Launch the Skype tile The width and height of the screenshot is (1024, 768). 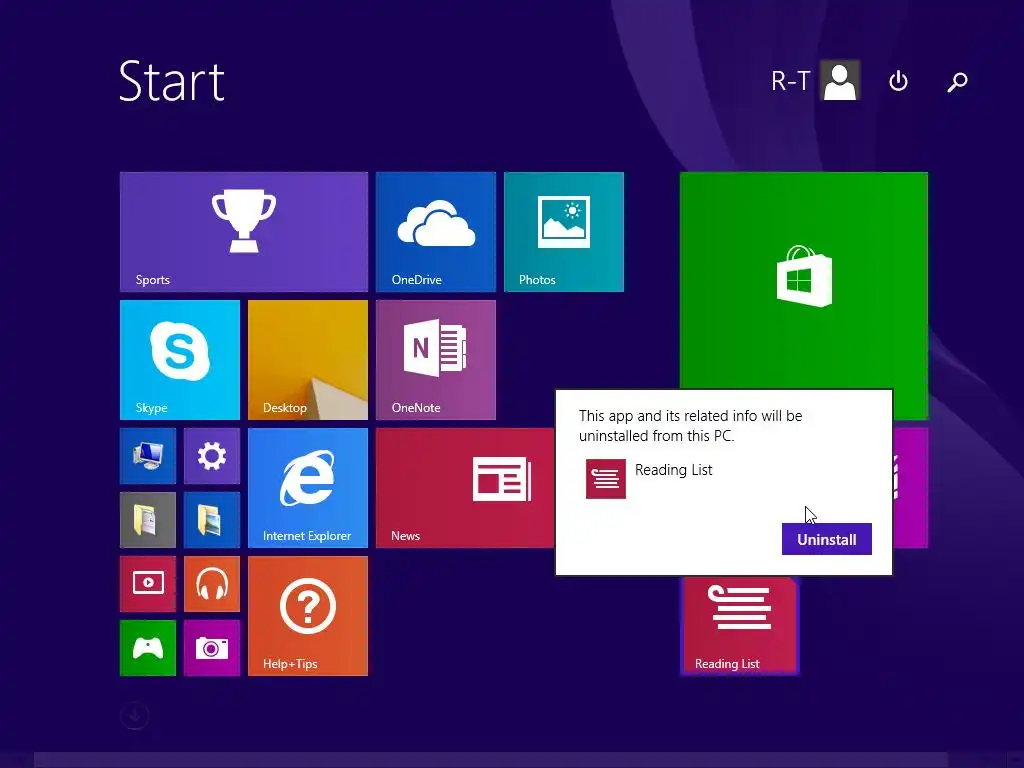(x=180, y=360)
